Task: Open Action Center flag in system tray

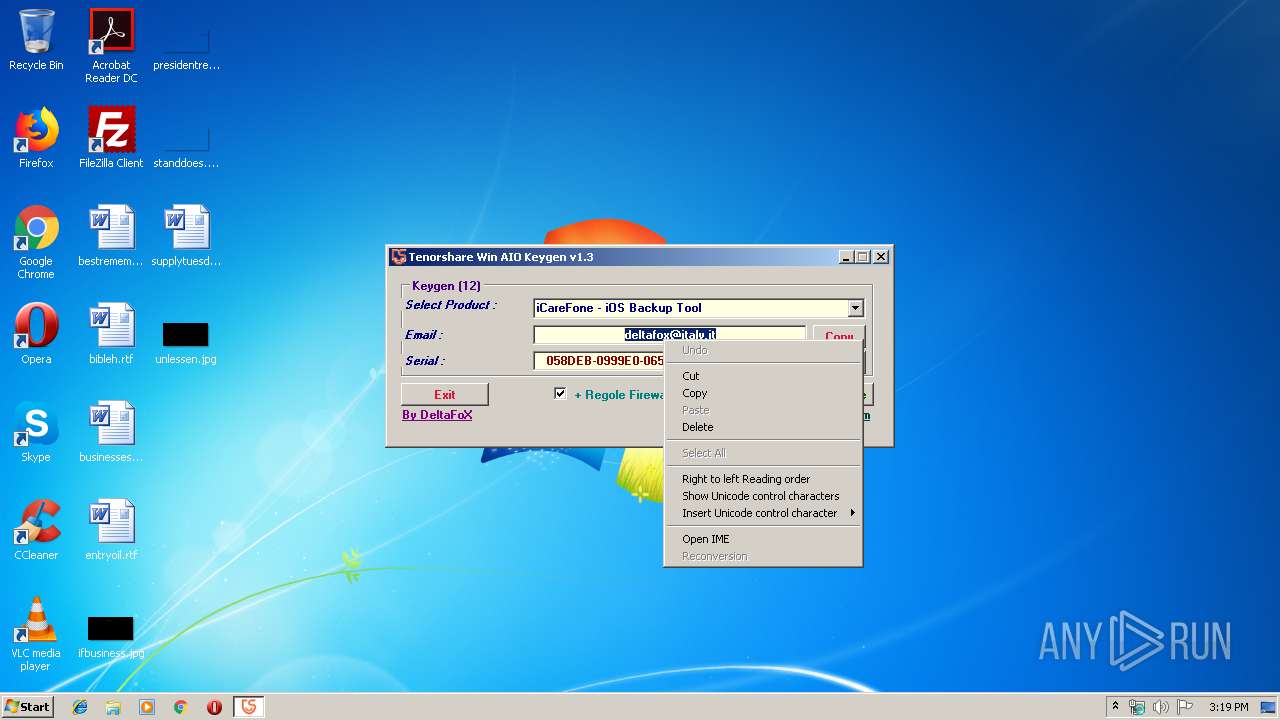Action: point(1184,707)
